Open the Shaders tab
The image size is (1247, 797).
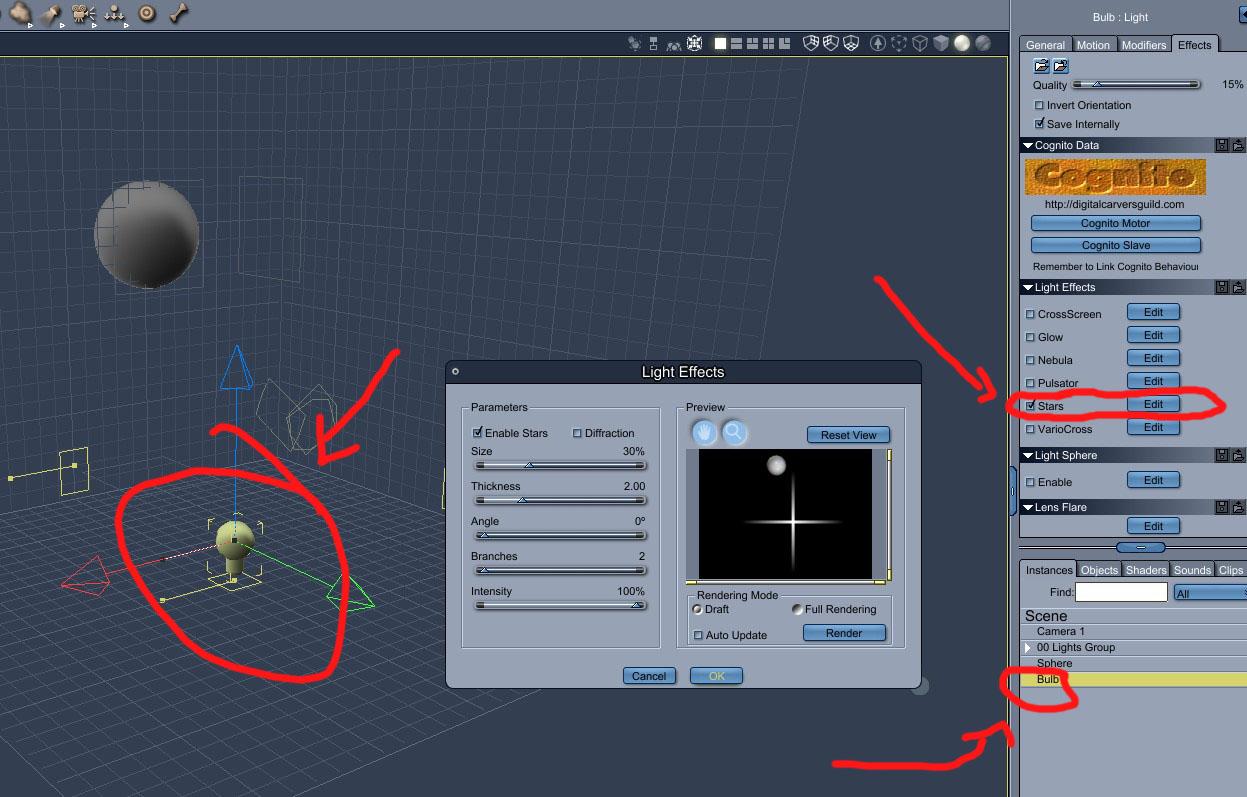(x=1146, y=570)
